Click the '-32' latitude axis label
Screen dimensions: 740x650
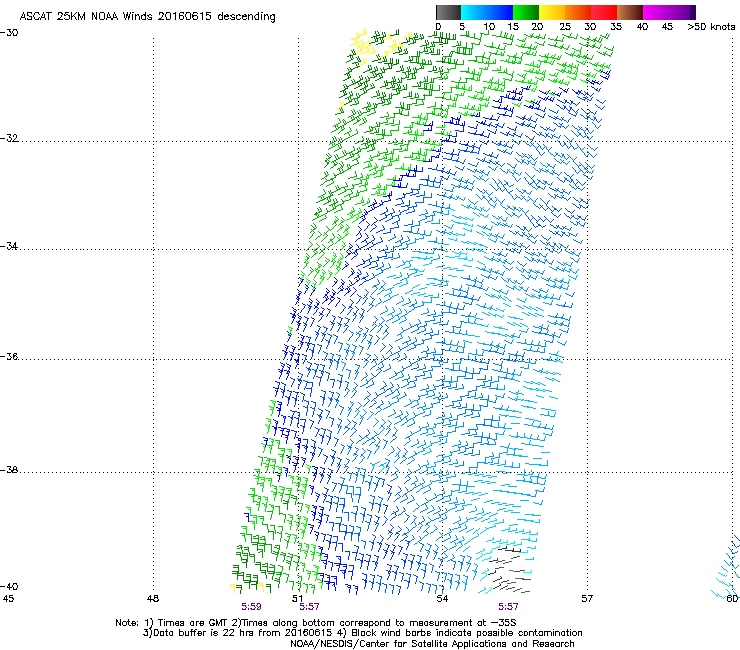(x=9, y=138)
